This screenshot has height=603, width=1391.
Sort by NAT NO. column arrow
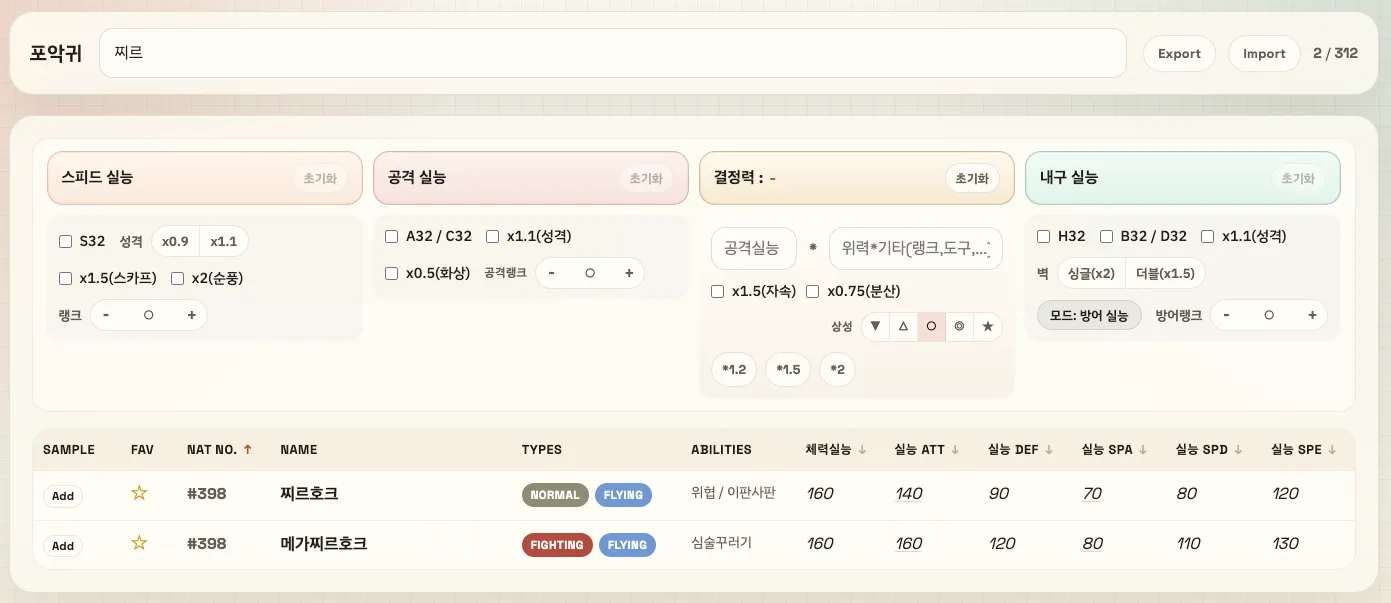coord(248,450)
